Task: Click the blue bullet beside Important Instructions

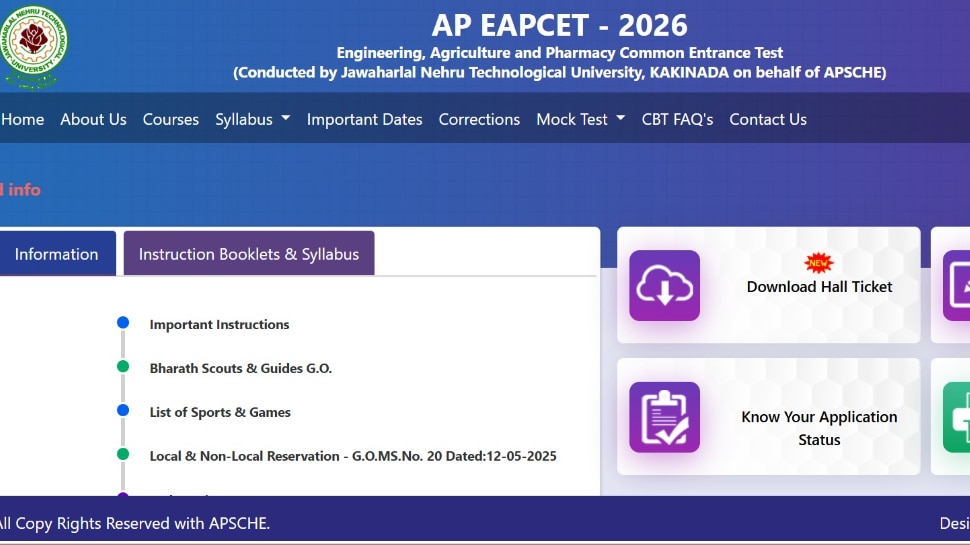Action: click(123, 323)
